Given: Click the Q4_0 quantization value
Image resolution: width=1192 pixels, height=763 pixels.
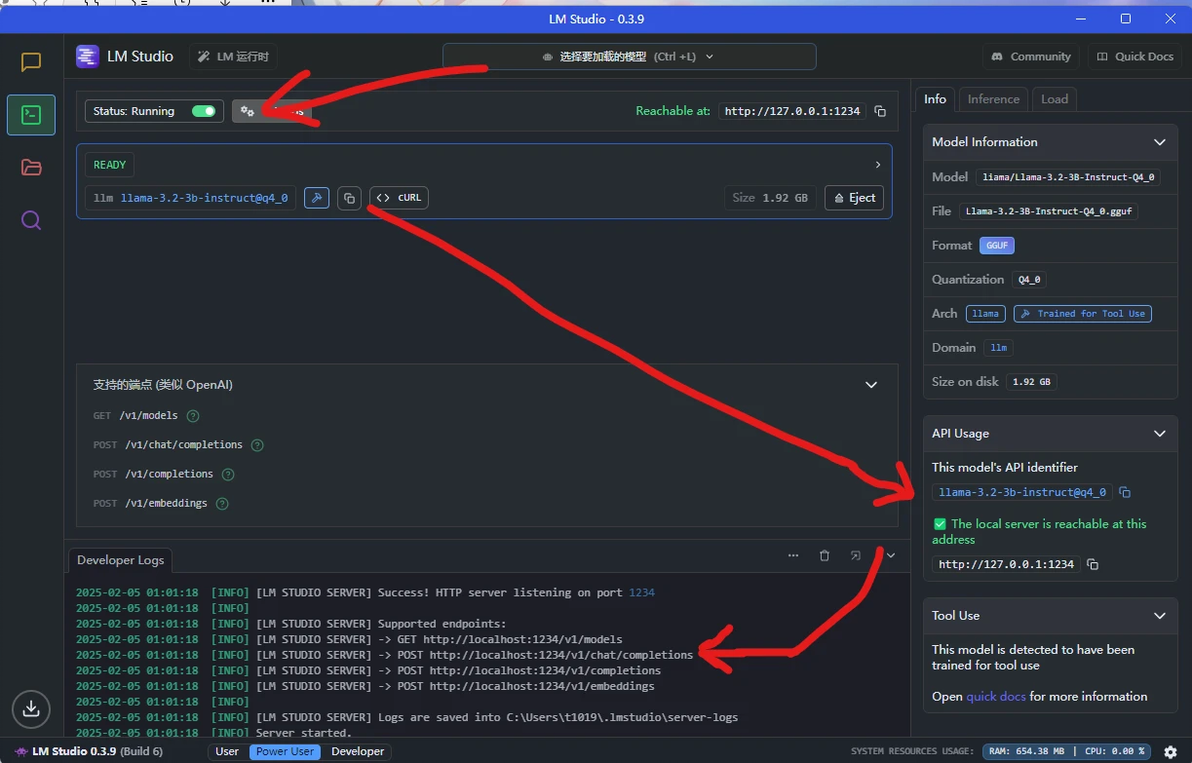Looking at the screenshot, I should click(x=1029, y=280).
